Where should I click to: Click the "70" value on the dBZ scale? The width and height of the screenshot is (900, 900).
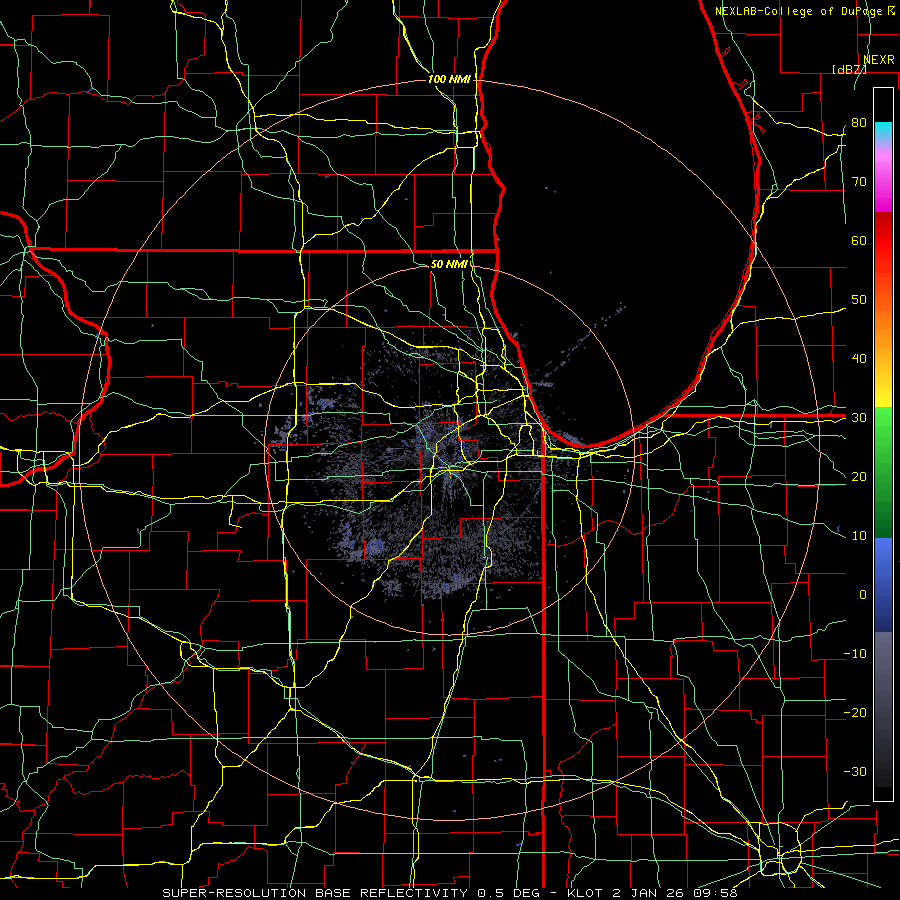click(859, 181)
